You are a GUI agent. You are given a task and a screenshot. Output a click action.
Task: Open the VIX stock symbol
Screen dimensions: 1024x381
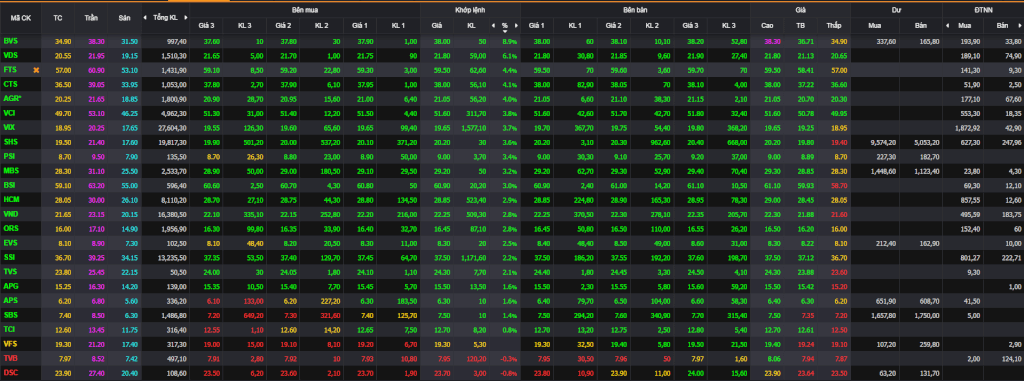[10, 127]
